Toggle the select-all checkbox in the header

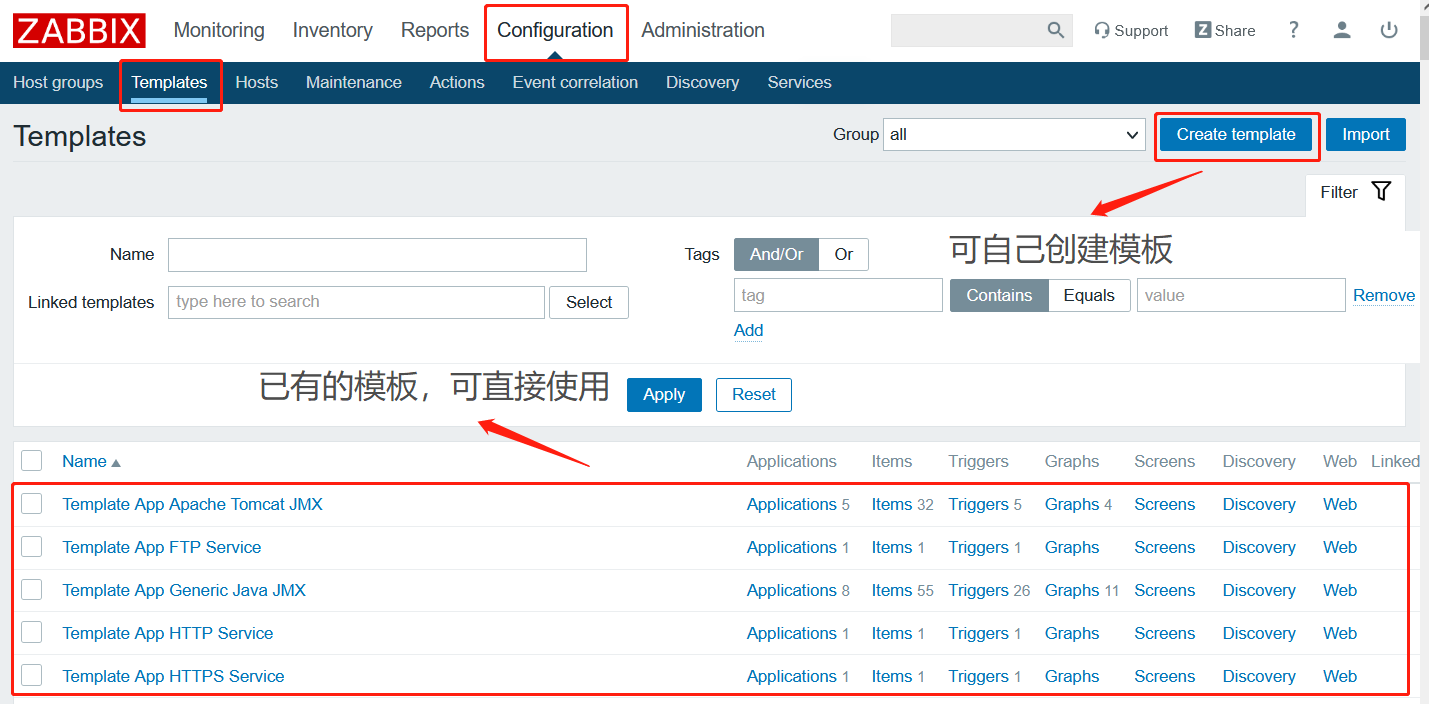pyautogui.click(x=31, y=460)
